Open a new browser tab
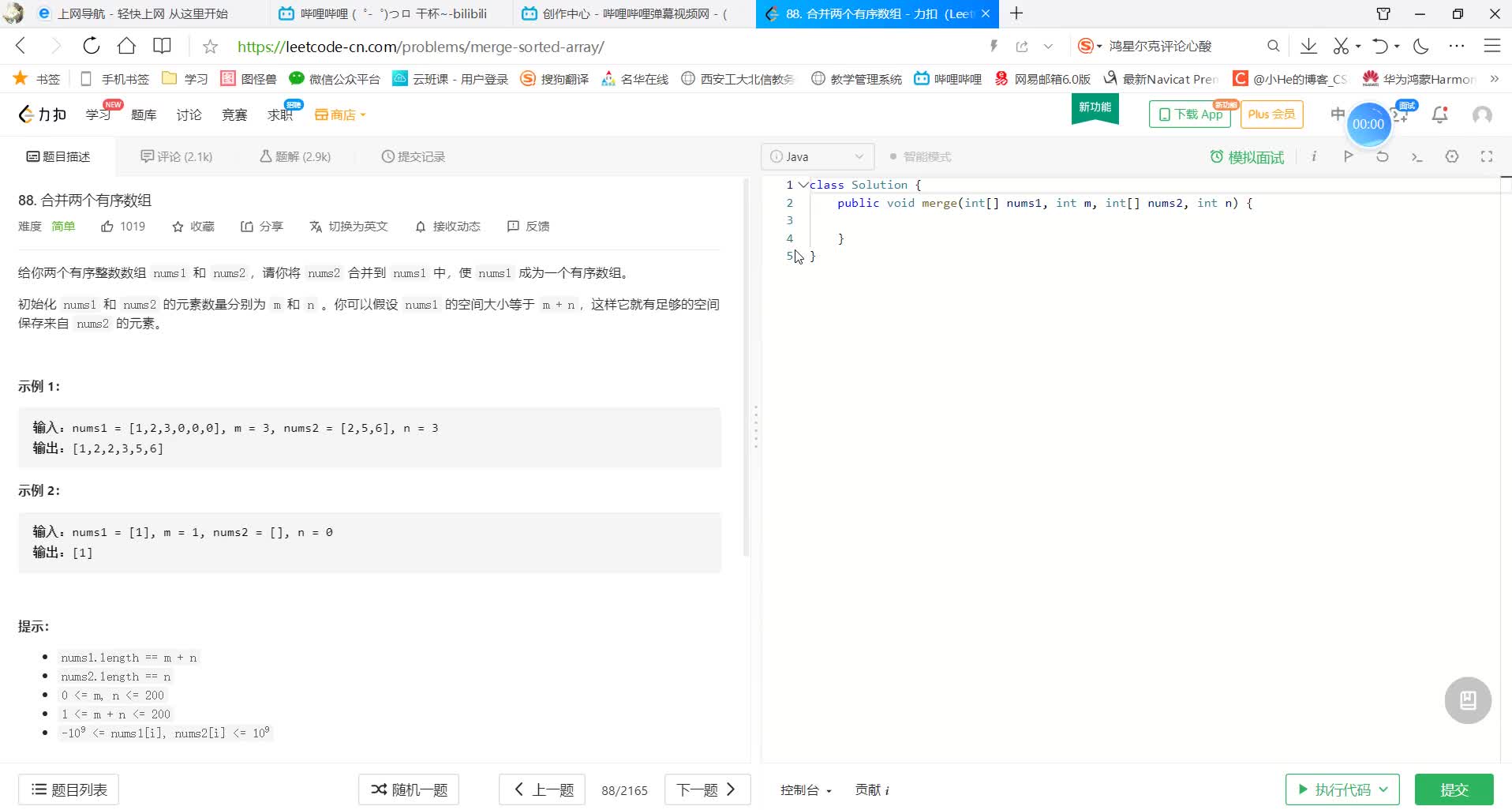The width and height of the screenshot is (1512, 810). click(1016, 13)
